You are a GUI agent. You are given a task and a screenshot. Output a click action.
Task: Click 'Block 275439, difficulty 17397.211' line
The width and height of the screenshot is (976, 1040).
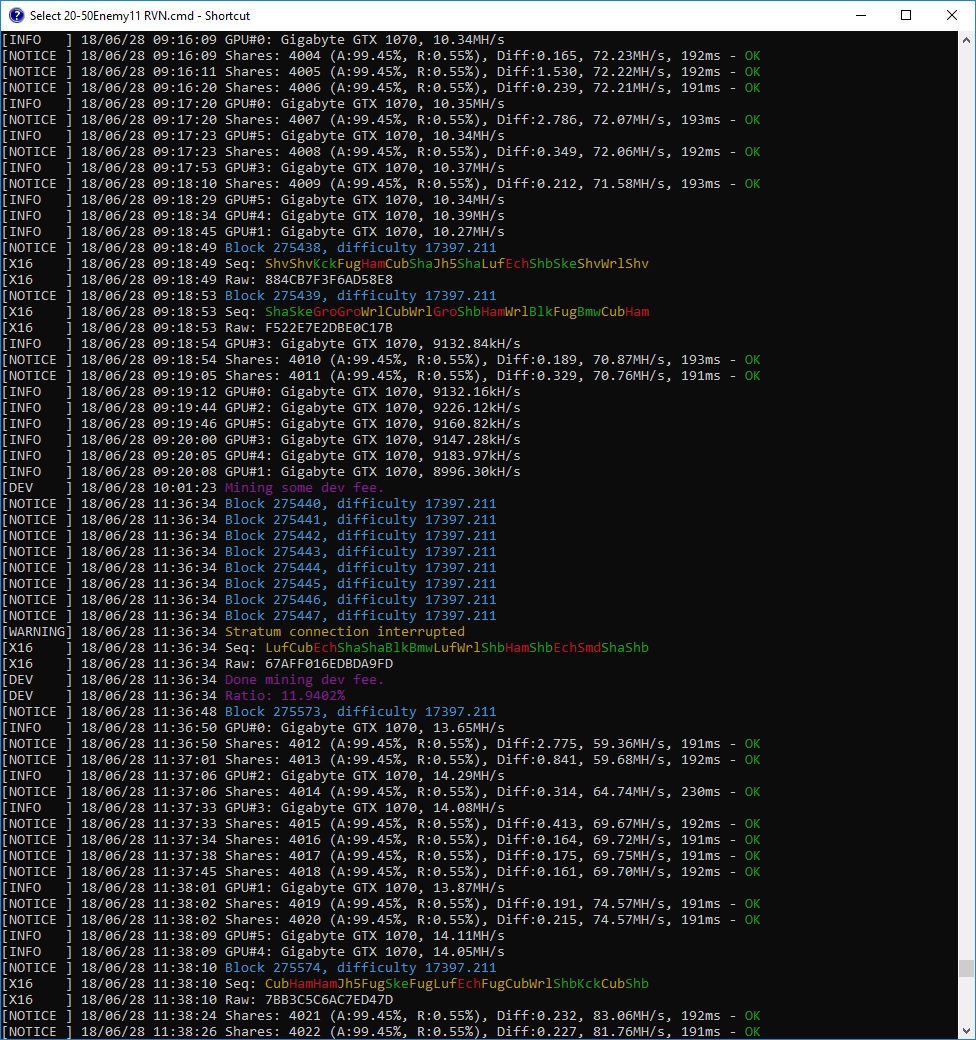pyautogui.click(x=361, y=295)
